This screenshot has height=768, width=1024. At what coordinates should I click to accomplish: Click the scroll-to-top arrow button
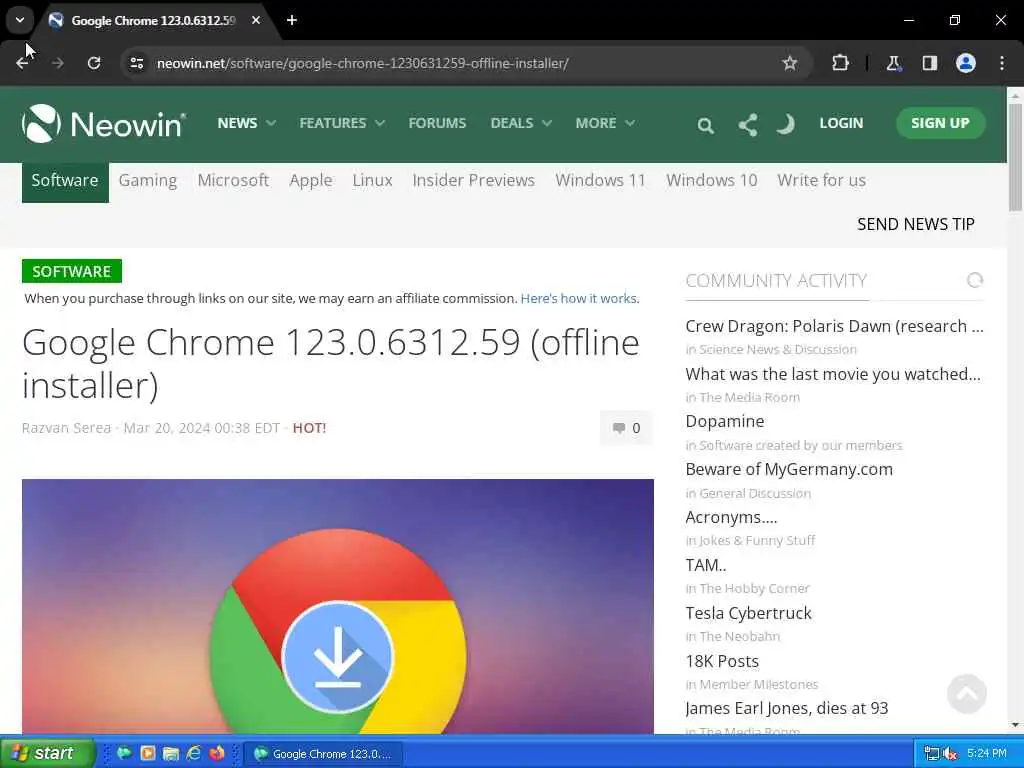point(967,694)
